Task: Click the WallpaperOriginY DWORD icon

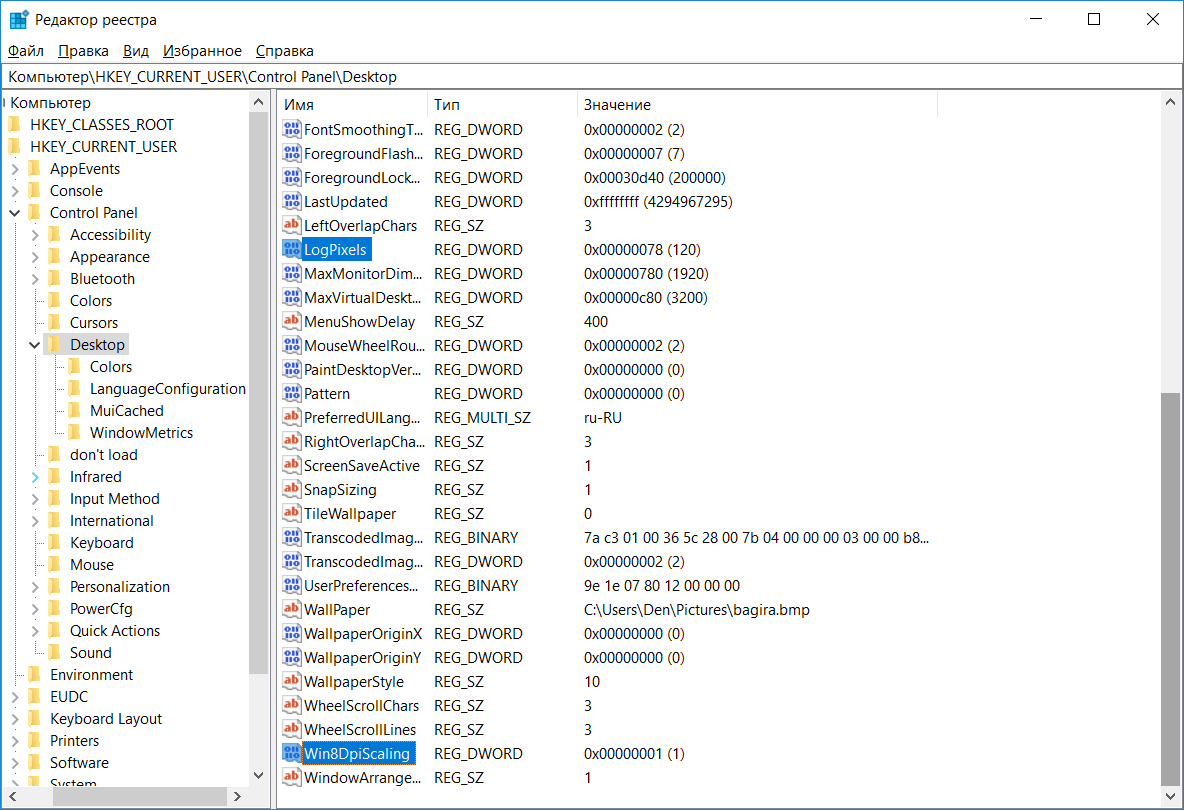Action: (291, 658)
